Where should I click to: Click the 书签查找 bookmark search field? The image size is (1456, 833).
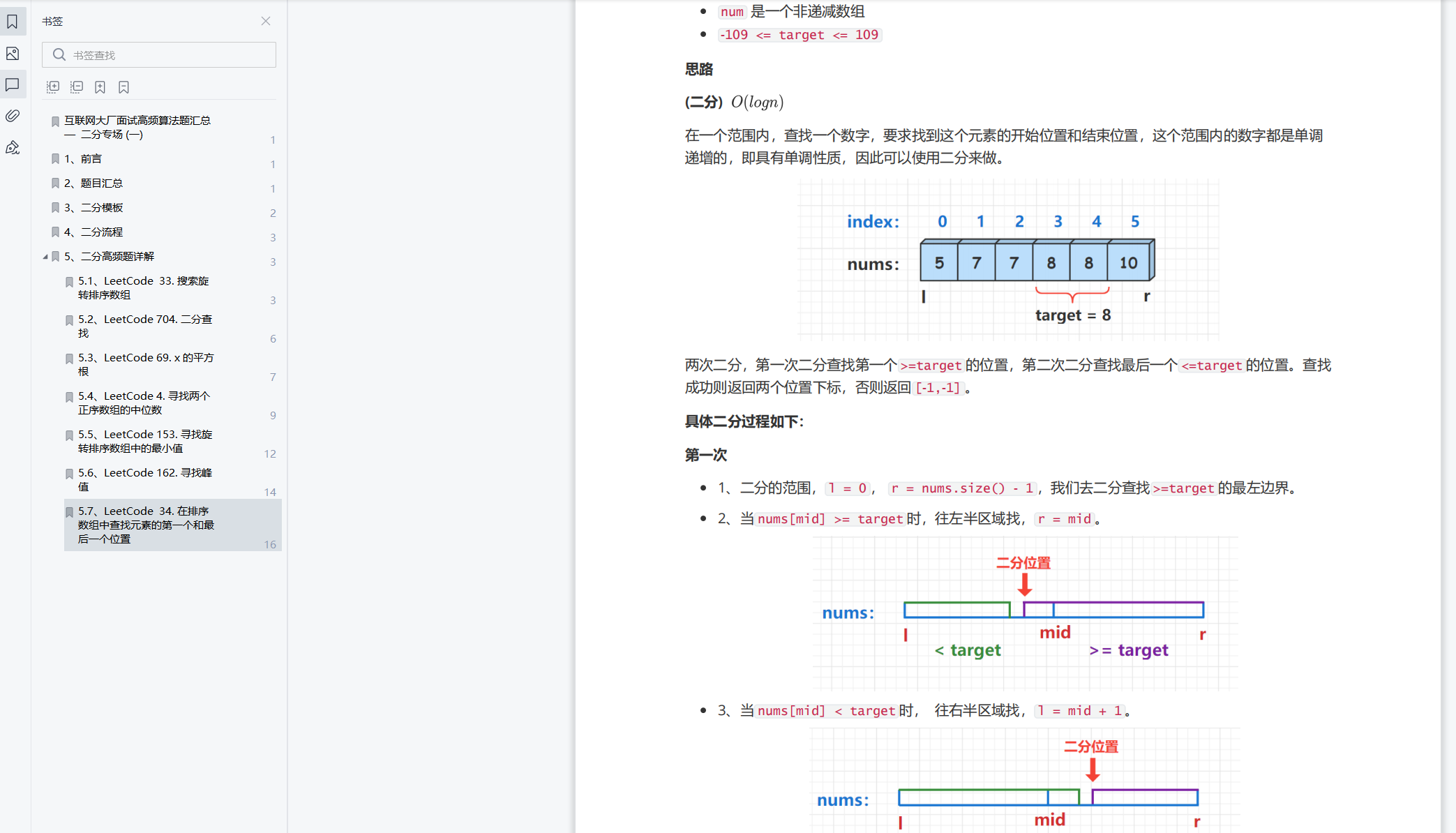tap(159, 55)
